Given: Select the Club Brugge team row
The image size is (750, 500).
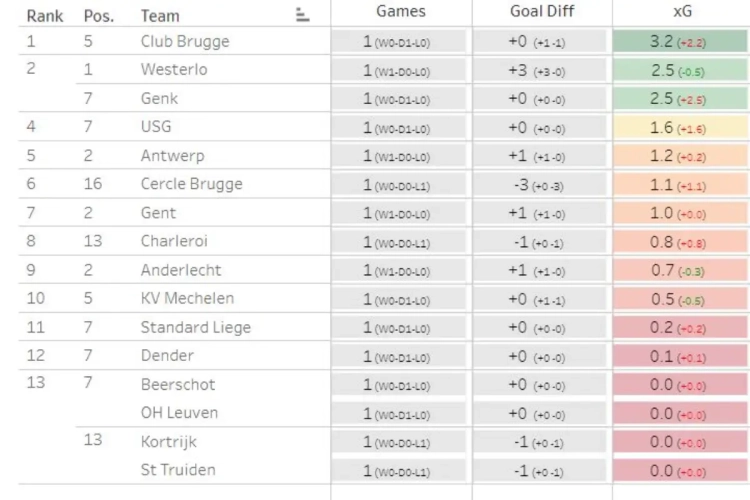Looking at the screenshot, I should point(384,41).
